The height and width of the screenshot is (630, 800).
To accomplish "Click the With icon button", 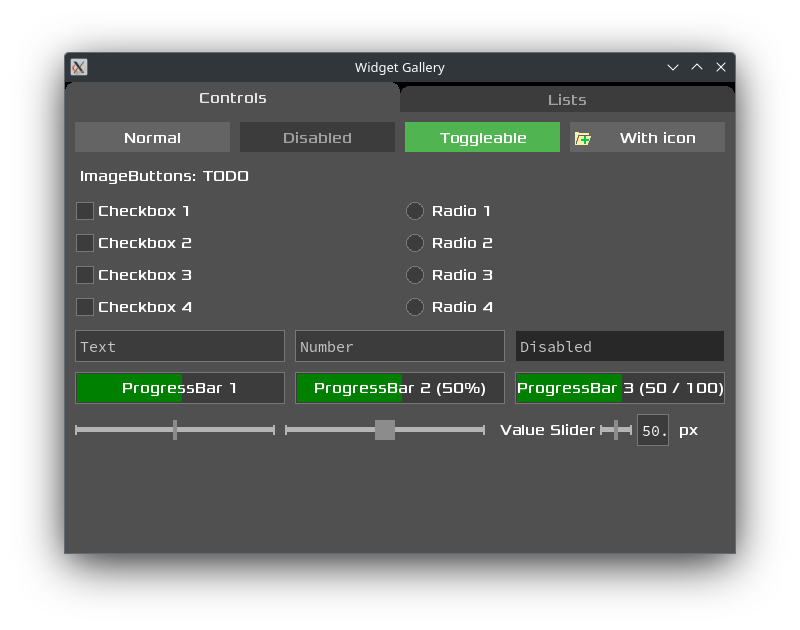I will [647, 137].
